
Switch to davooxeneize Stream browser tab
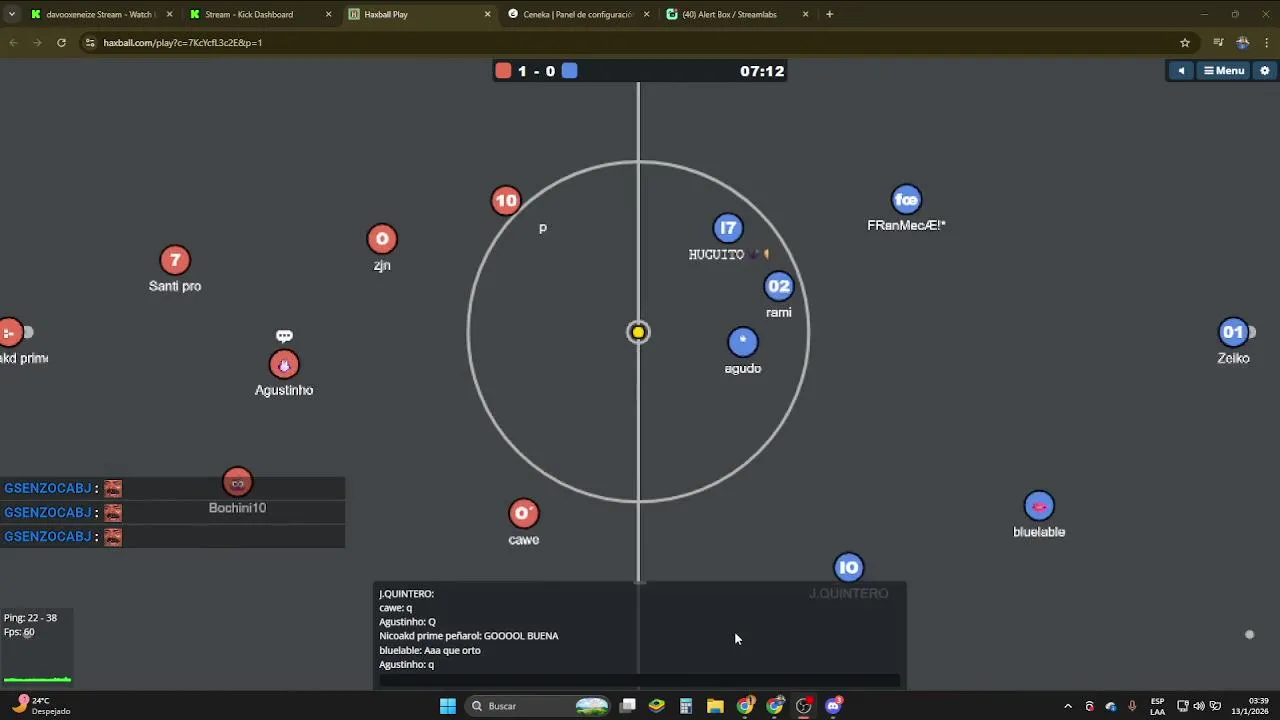coord(100,14)
